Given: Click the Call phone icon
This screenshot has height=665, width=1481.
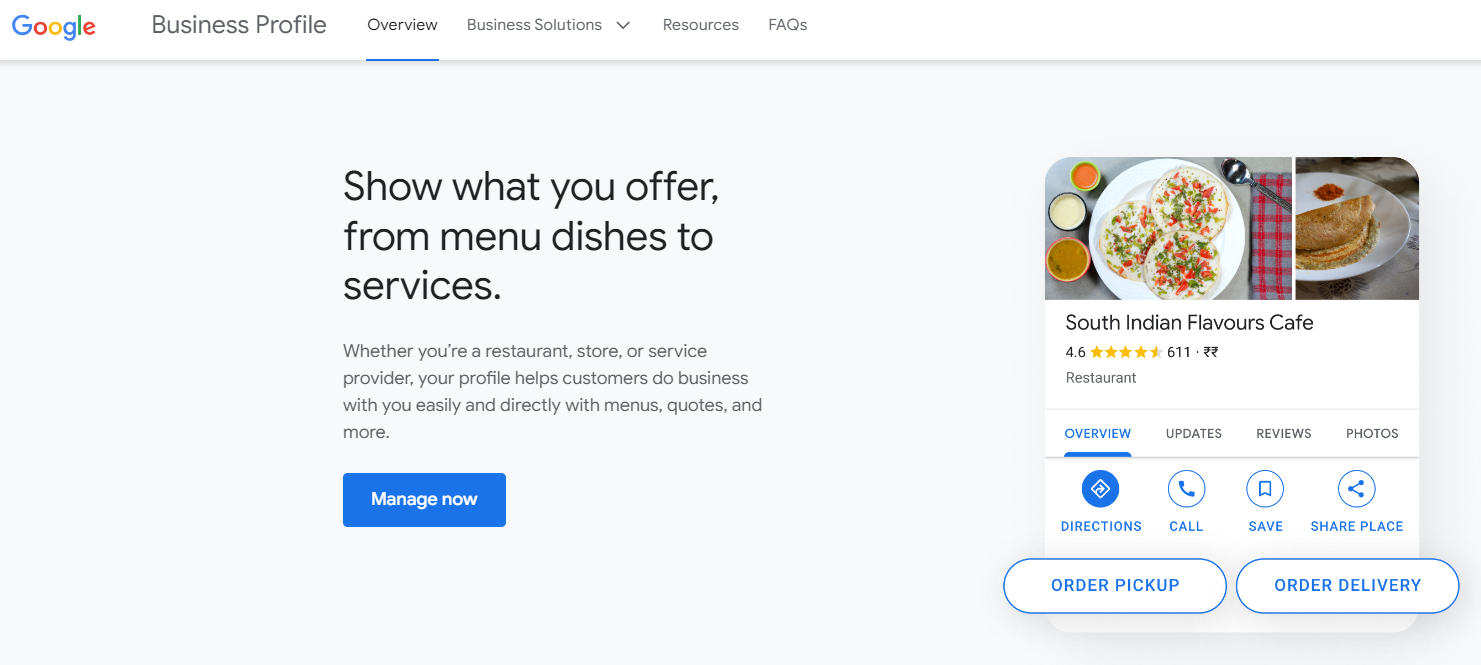Looking at the screenshot, I should pos(1186,488).
